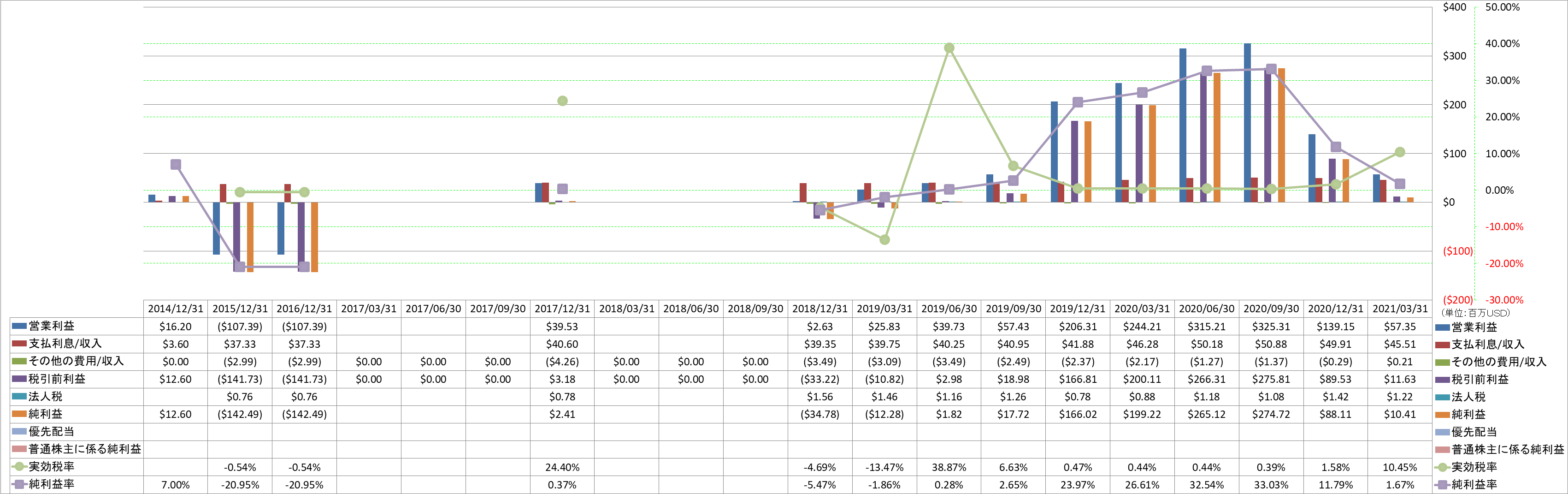Click the 法人税 label in right legend

[x=1468, y=397]
